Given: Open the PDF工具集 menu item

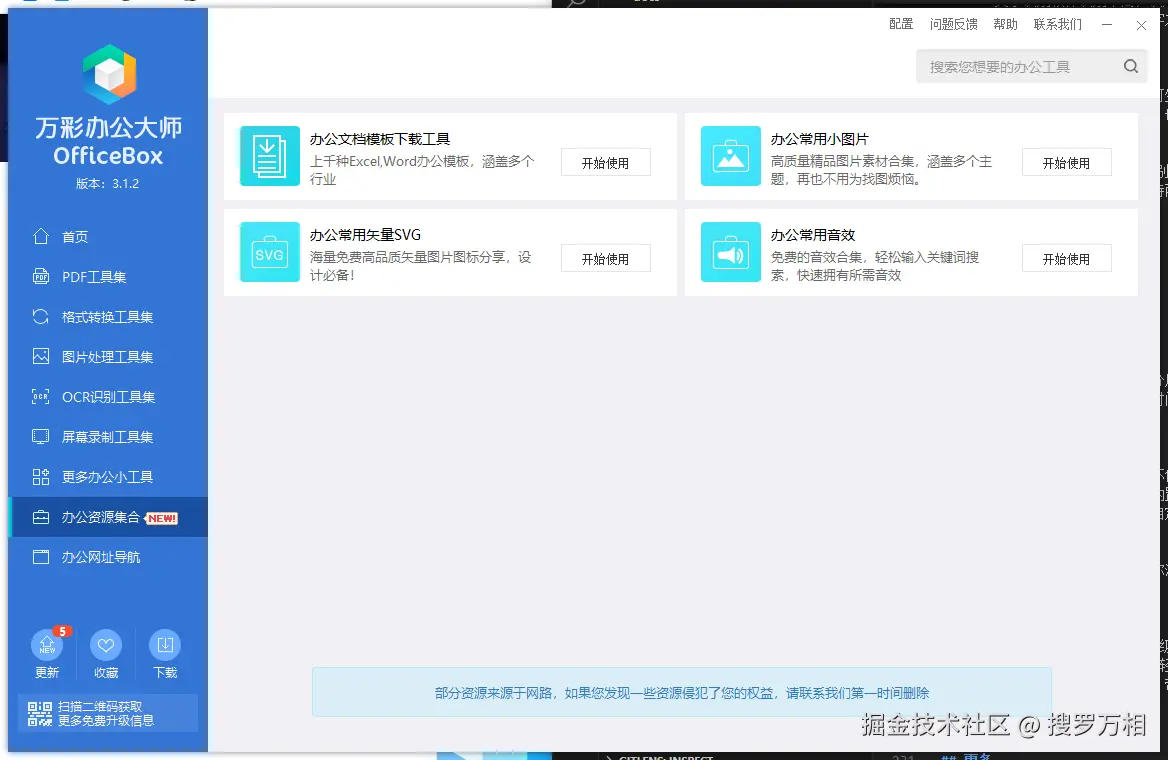Looking at the screenshot, I should pos(108,276).
